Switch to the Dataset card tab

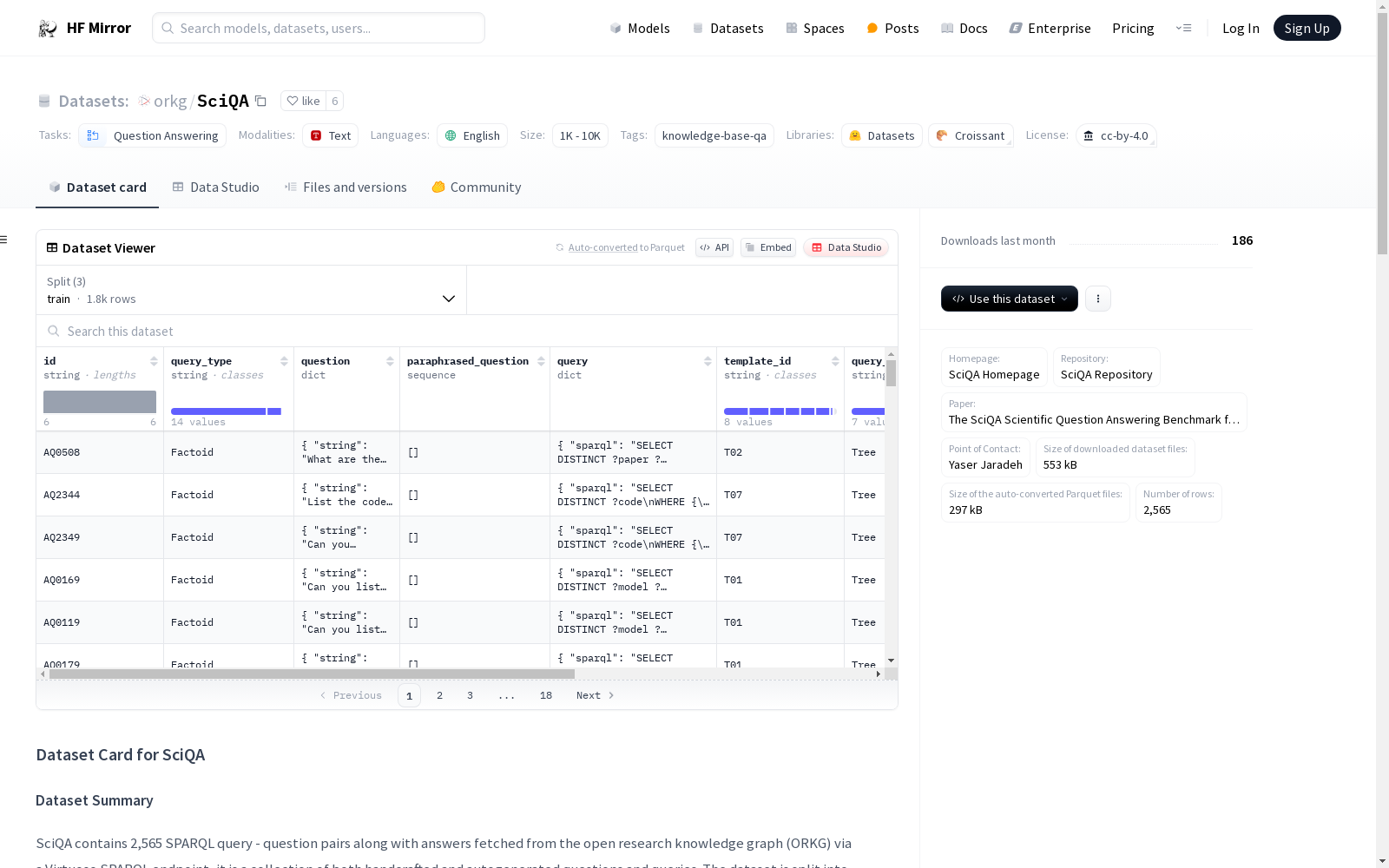click(97, 187)
